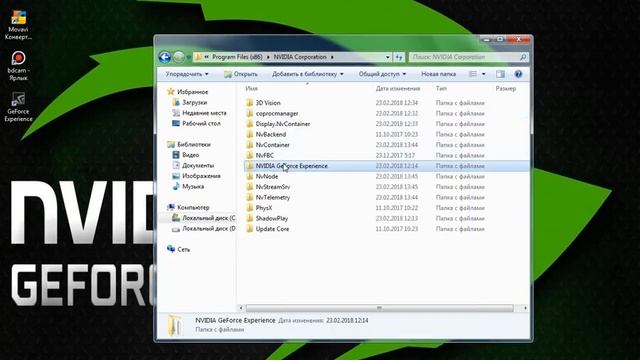Open the view options dropdown arrow

point(484,74)
